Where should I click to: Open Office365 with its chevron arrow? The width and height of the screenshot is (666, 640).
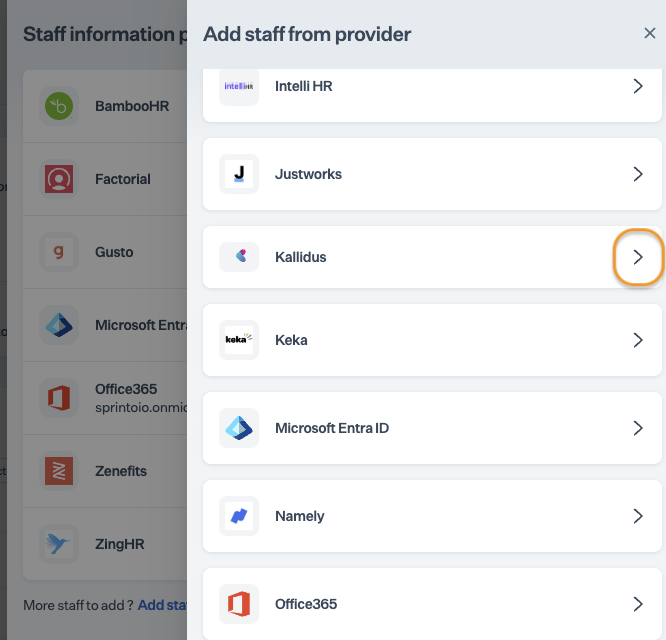(638, 603)
